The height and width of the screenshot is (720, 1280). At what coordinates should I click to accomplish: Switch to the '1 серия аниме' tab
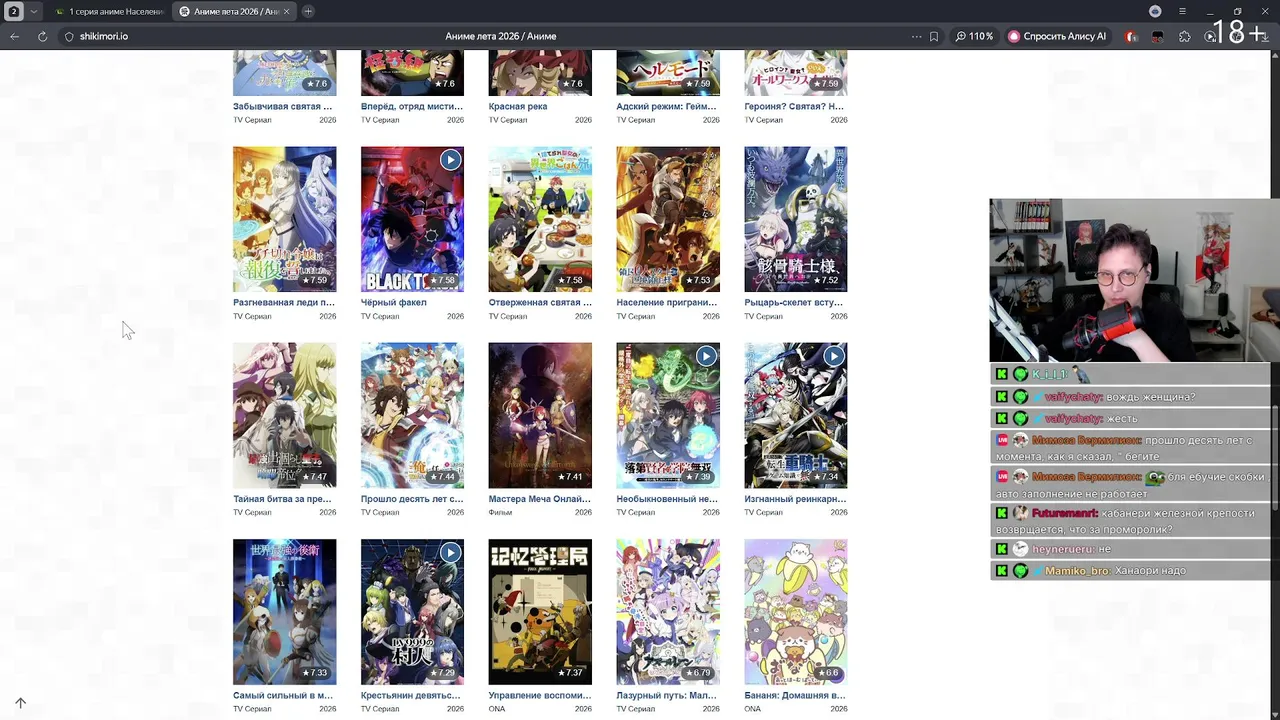pyautogui.click(x=109, y=11)
